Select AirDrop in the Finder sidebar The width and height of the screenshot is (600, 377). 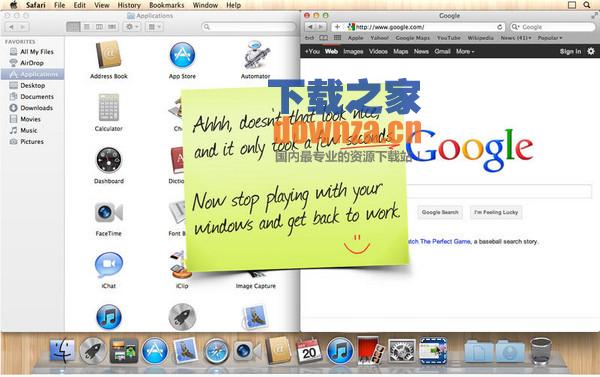tap(32, 63)
